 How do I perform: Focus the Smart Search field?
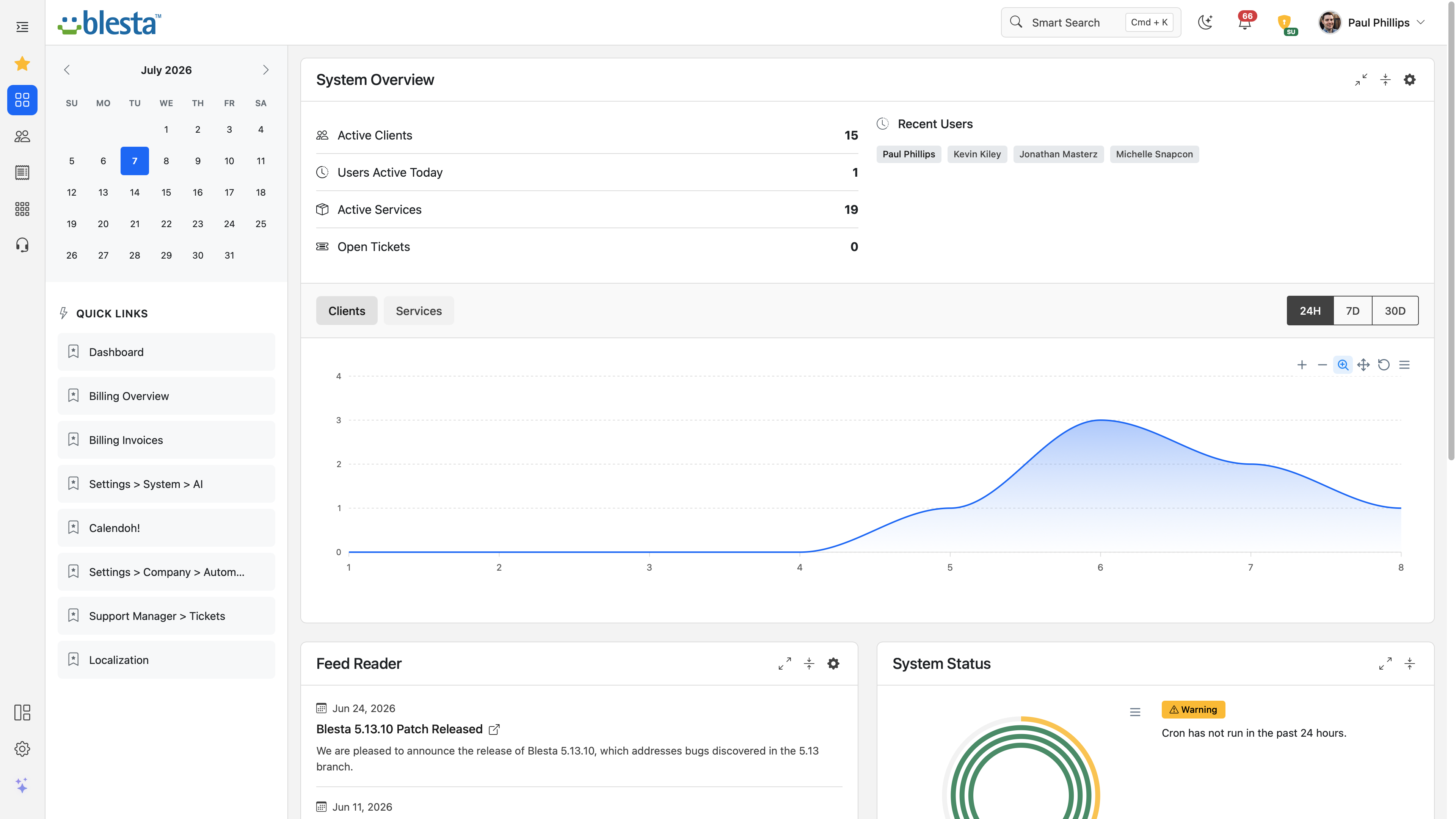[1090, 23]
